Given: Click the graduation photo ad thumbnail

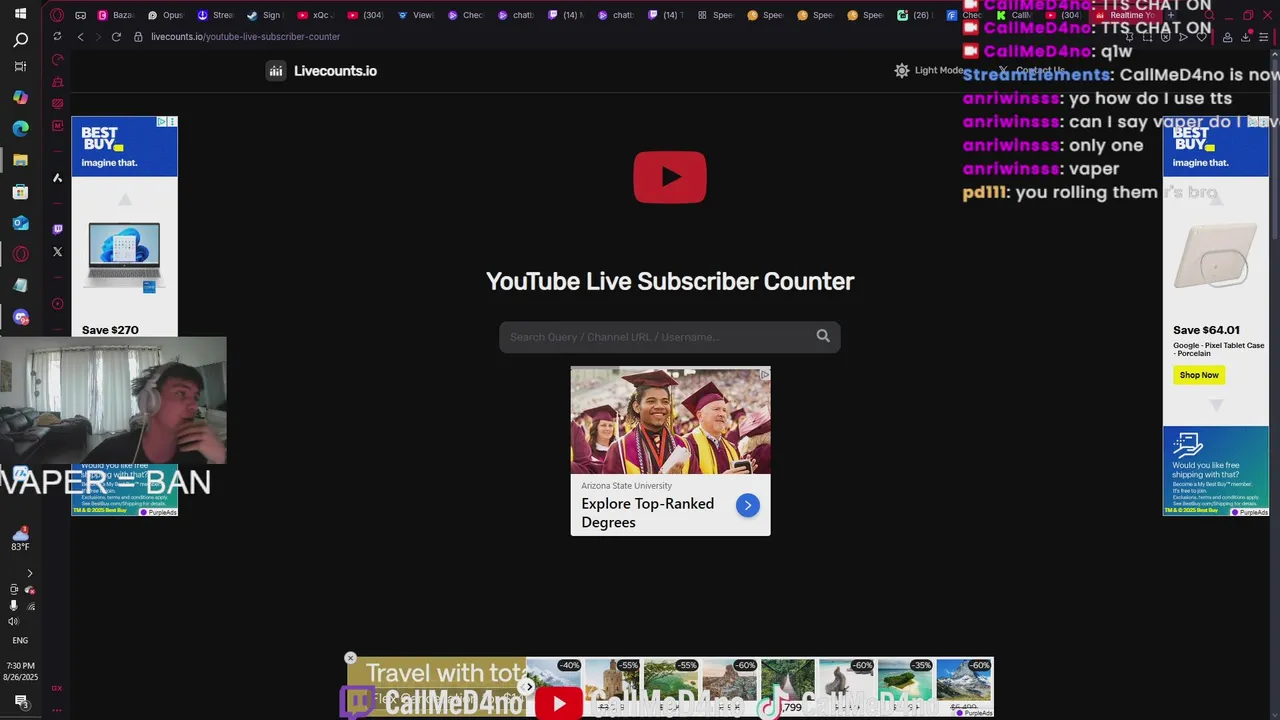Looking at the screenshot, I should (670, 420).
